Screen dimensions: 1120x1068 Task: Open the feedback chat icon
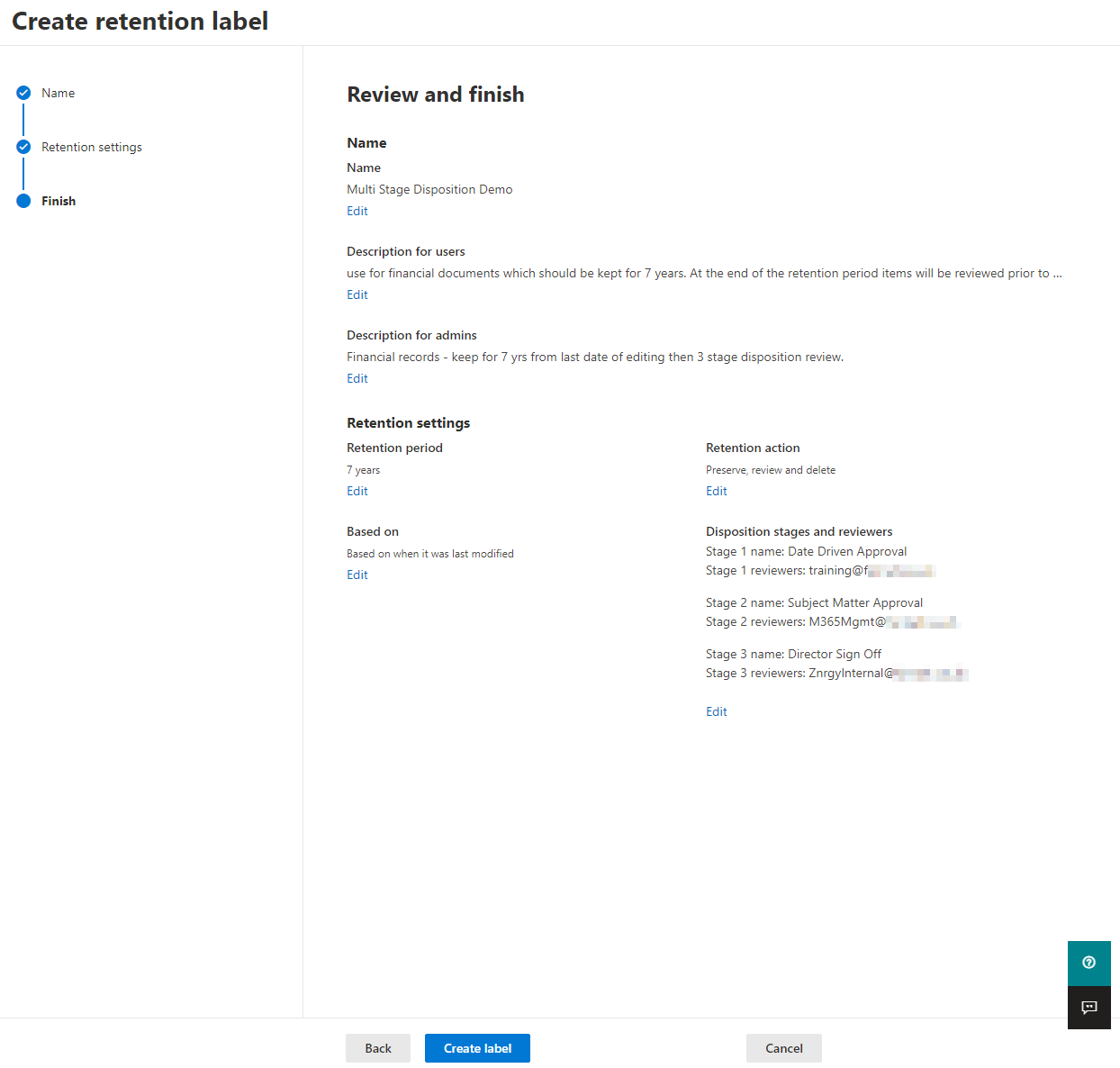tap(1088, 1008)
